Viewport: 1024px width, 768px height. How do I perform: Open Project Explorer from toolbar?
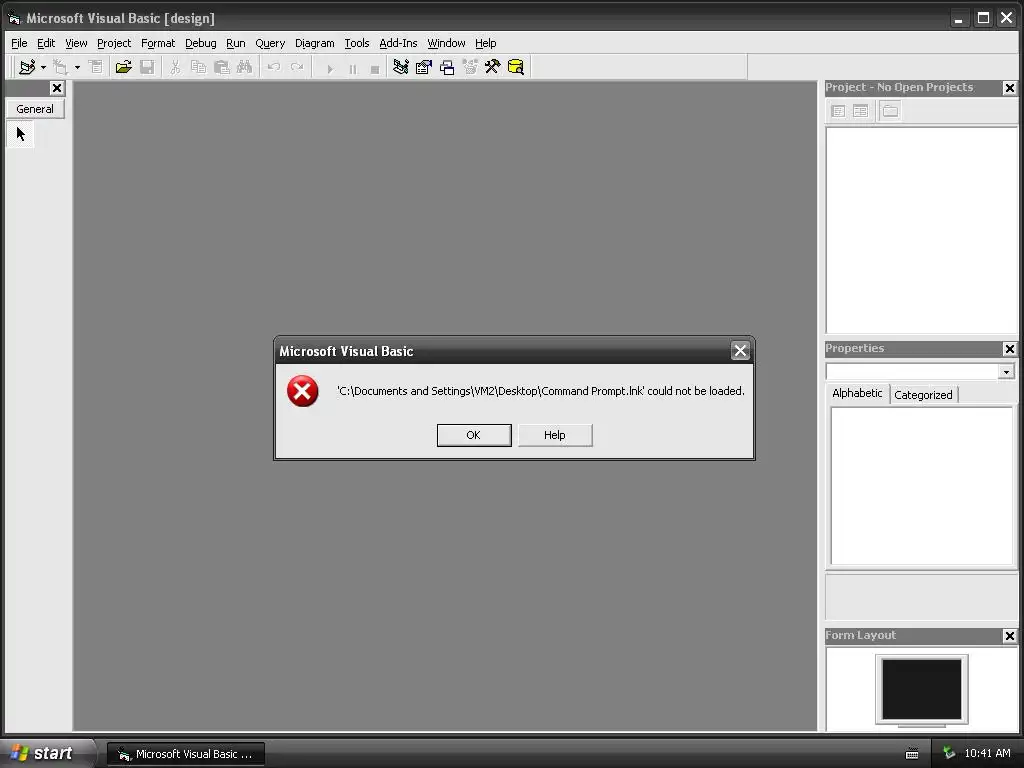coord(401,67)
